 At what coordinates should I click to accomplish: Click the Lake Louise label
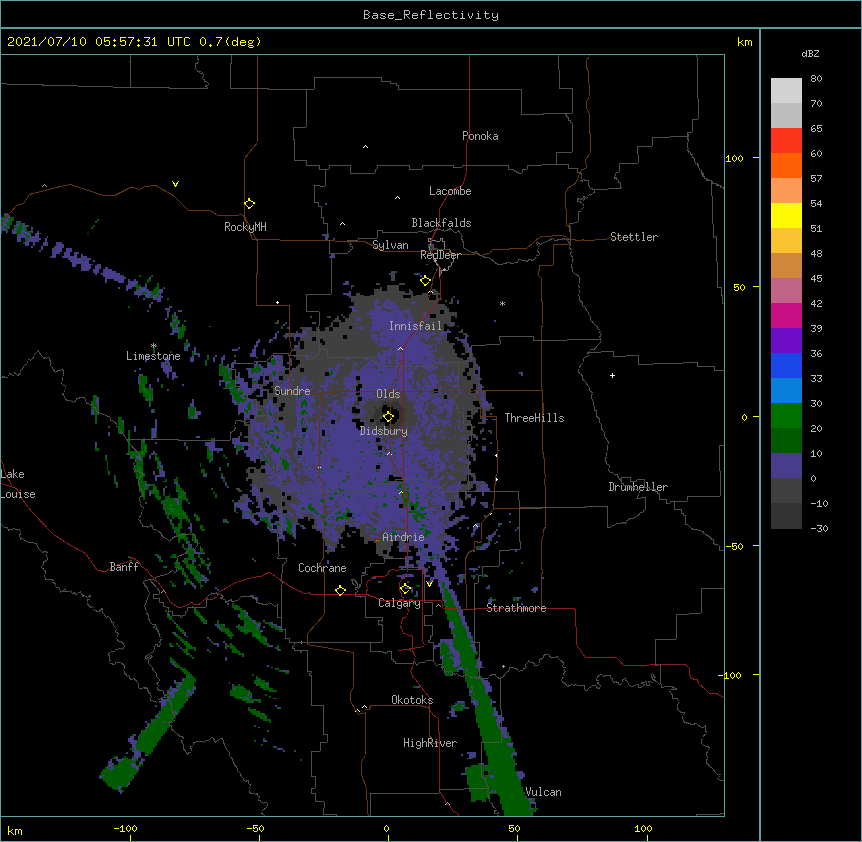click(18, 484)
